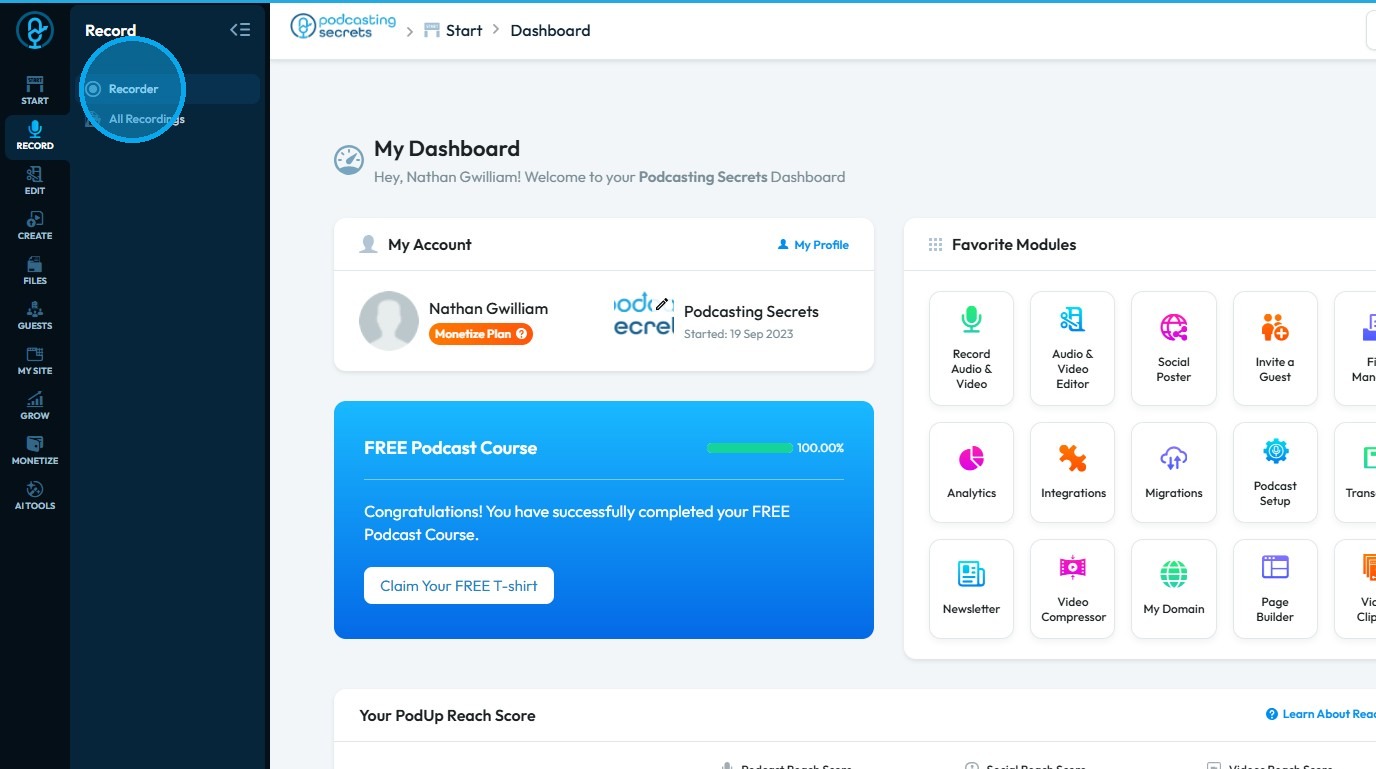Open the Grow sidebar section
Screen dimensions: 1376x769
pos(35,406)
